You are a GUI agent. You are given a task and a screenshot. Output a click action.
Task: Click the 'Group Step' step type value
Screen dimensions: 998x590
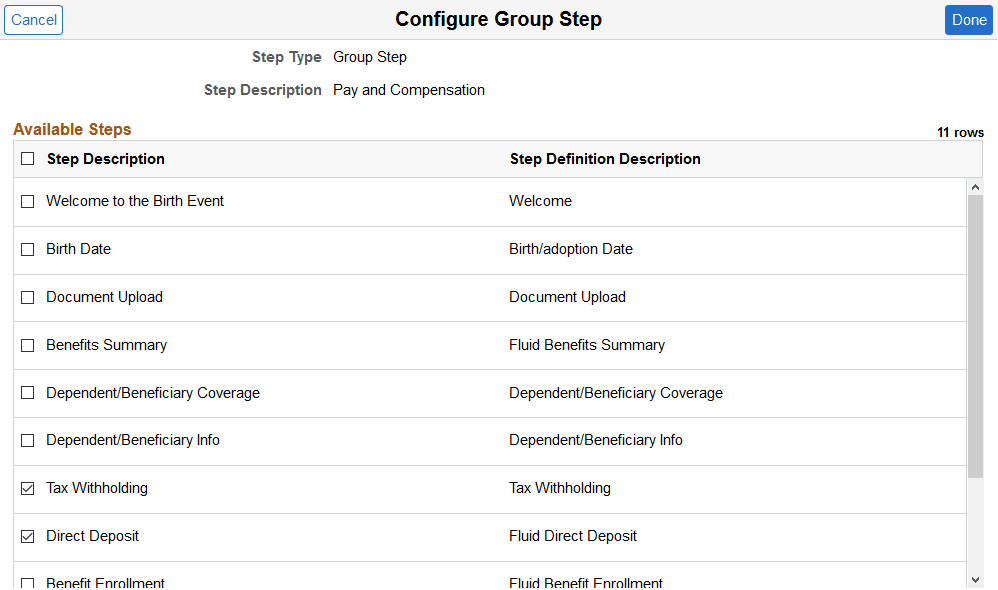point(370,57)
